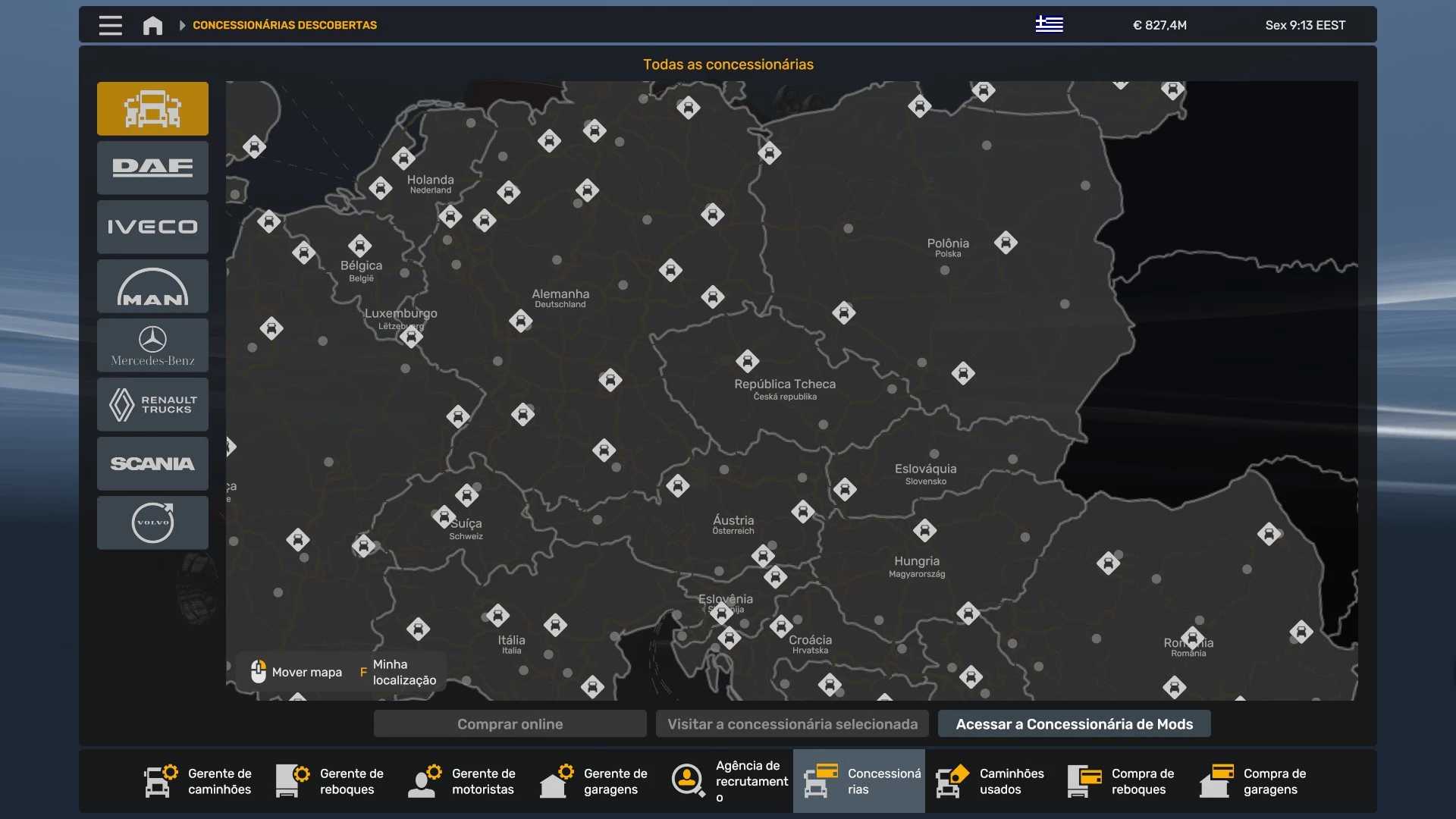Screen dimensions: 1456x819
Task: Open Caminhões usados tab
Action: [x=990, y=781]
